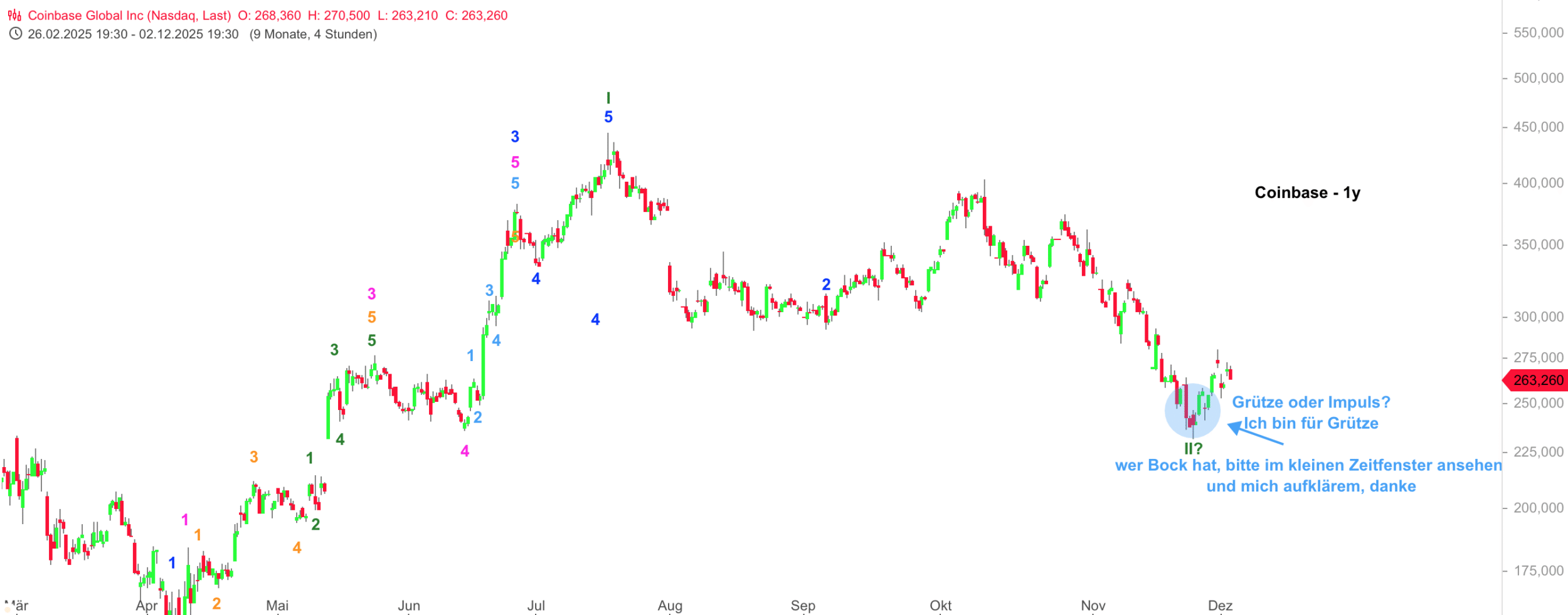The image size is (1568, 615).
Task: Click the 'Okt' month label on time axis
Action: tap(940, 606)
